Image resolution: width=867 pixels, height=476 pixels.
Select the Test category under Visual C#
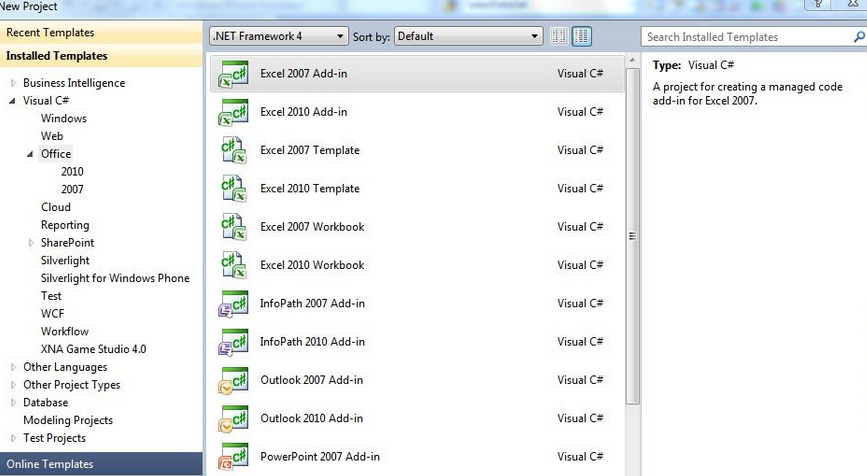point(51,296)
